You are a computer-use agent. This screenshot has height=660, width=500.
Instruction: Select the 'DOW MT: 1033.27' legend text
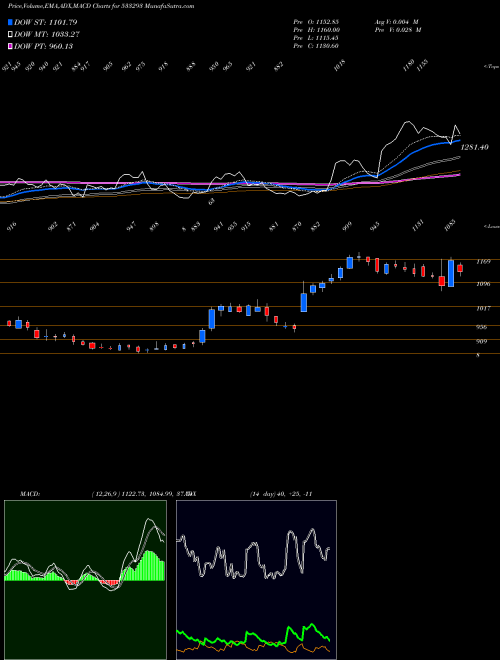pyautogui.click(x=47, y=34)
